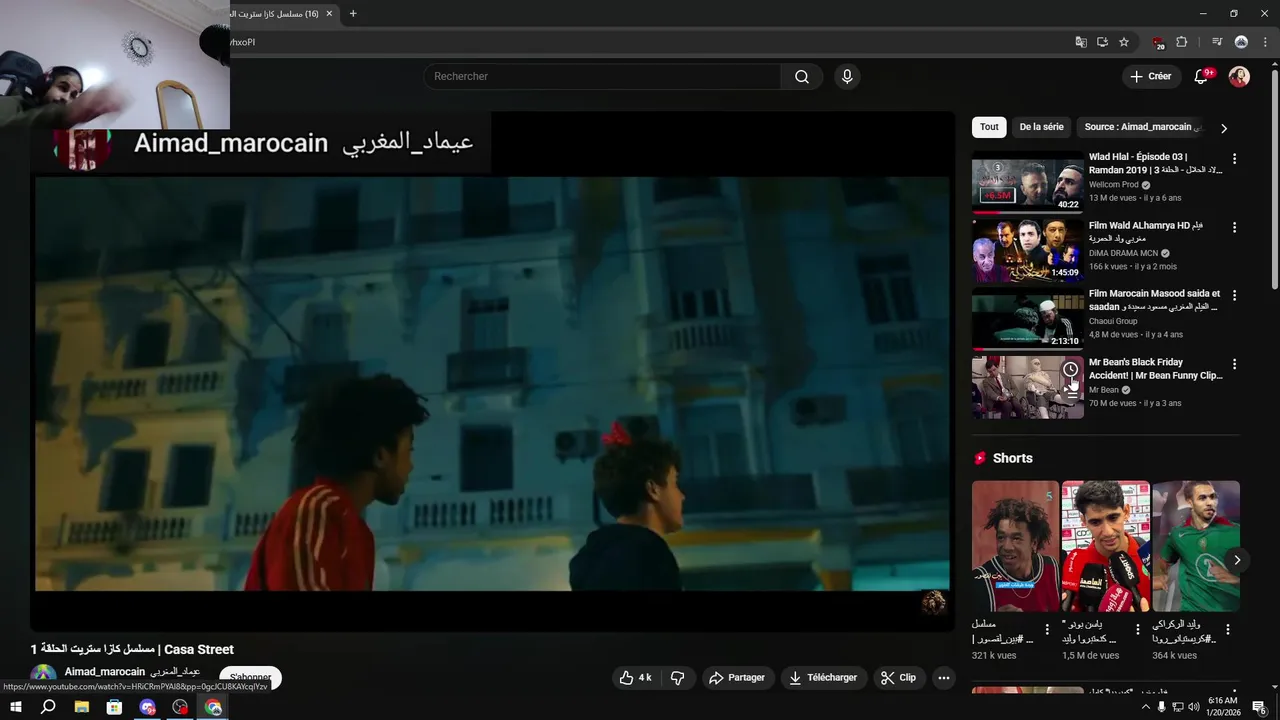Show next Shorts with arrow

[x=1237, y=560]
